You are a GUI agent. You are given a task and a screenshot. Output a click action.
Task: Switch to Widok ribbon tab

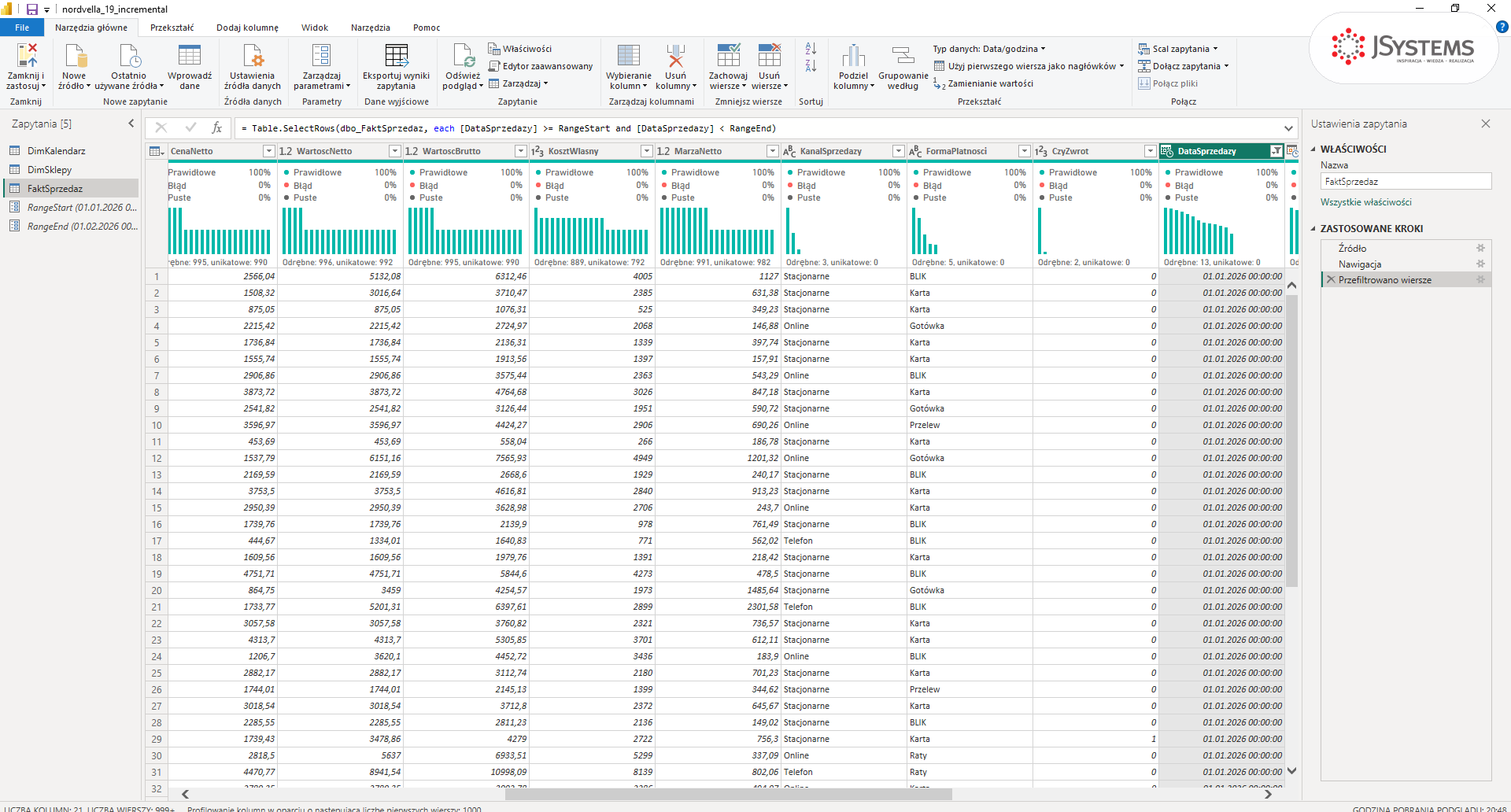click(315, 28)
